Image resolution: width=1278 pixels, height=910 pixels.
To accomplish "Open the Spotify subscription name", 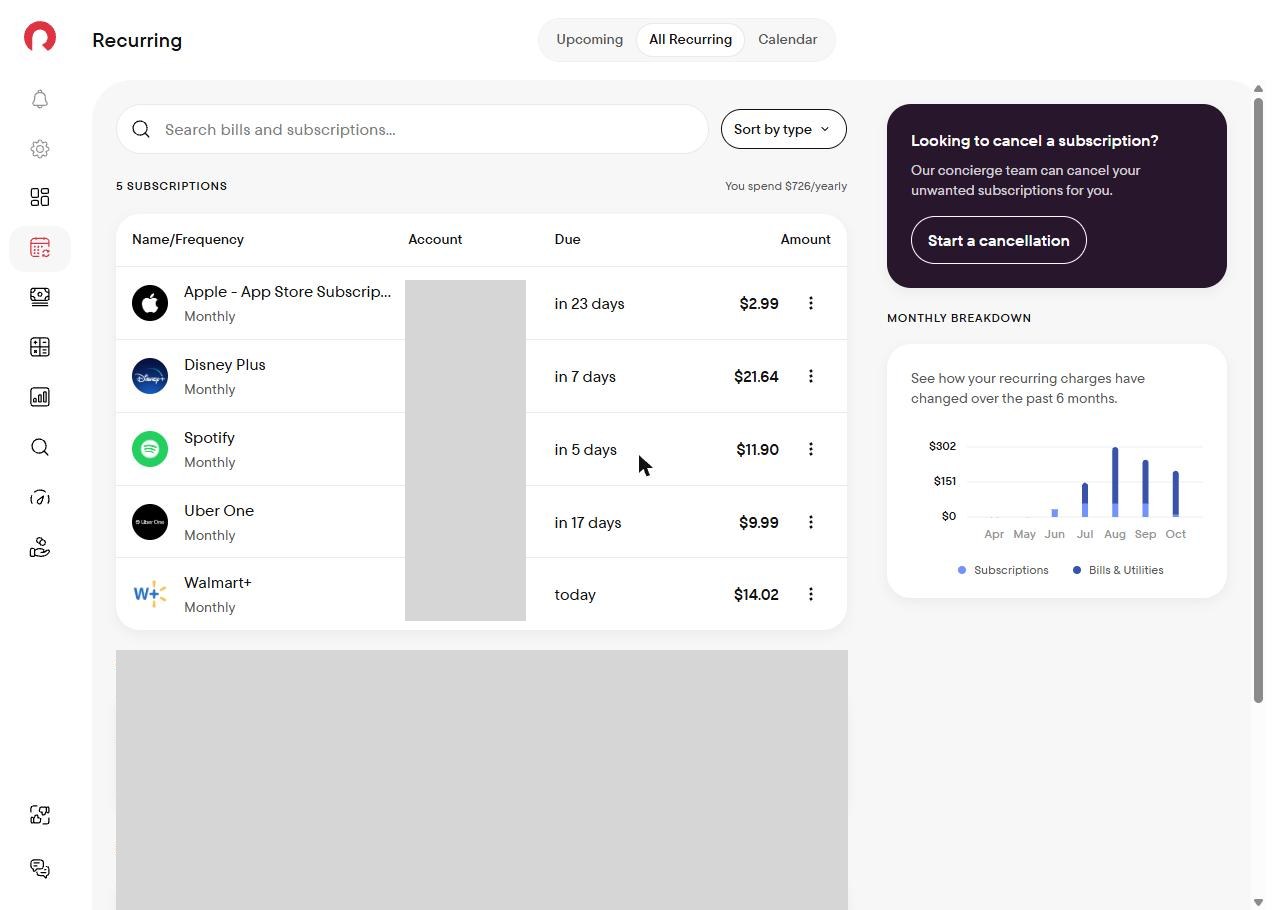I will [209, 438].
